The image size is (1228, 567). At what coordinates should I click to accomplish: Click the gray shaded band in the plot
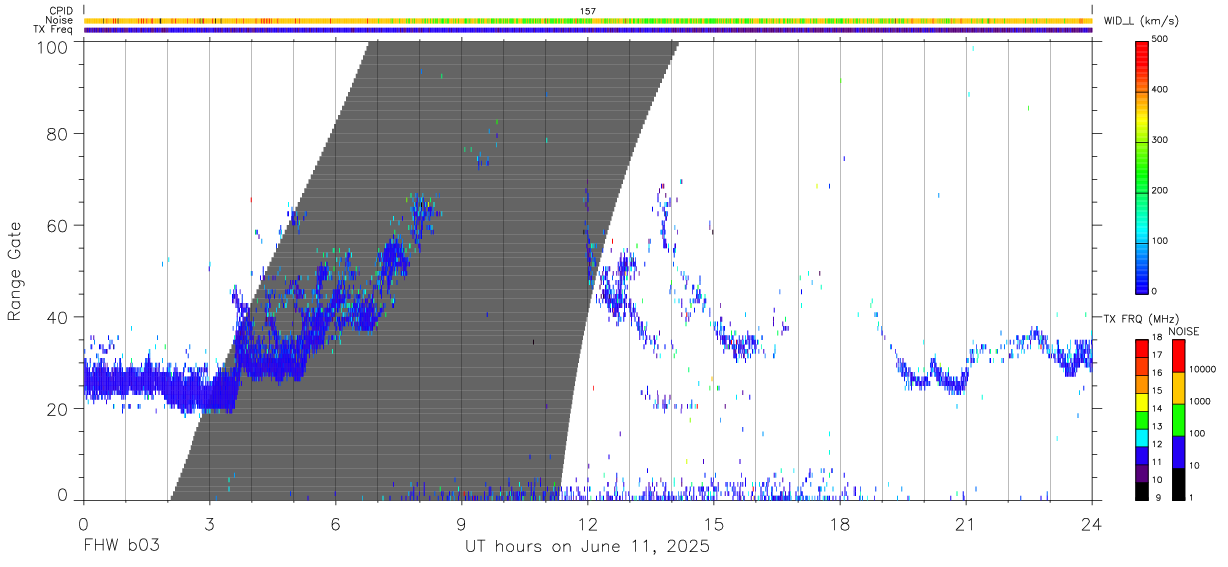[425, 270]
